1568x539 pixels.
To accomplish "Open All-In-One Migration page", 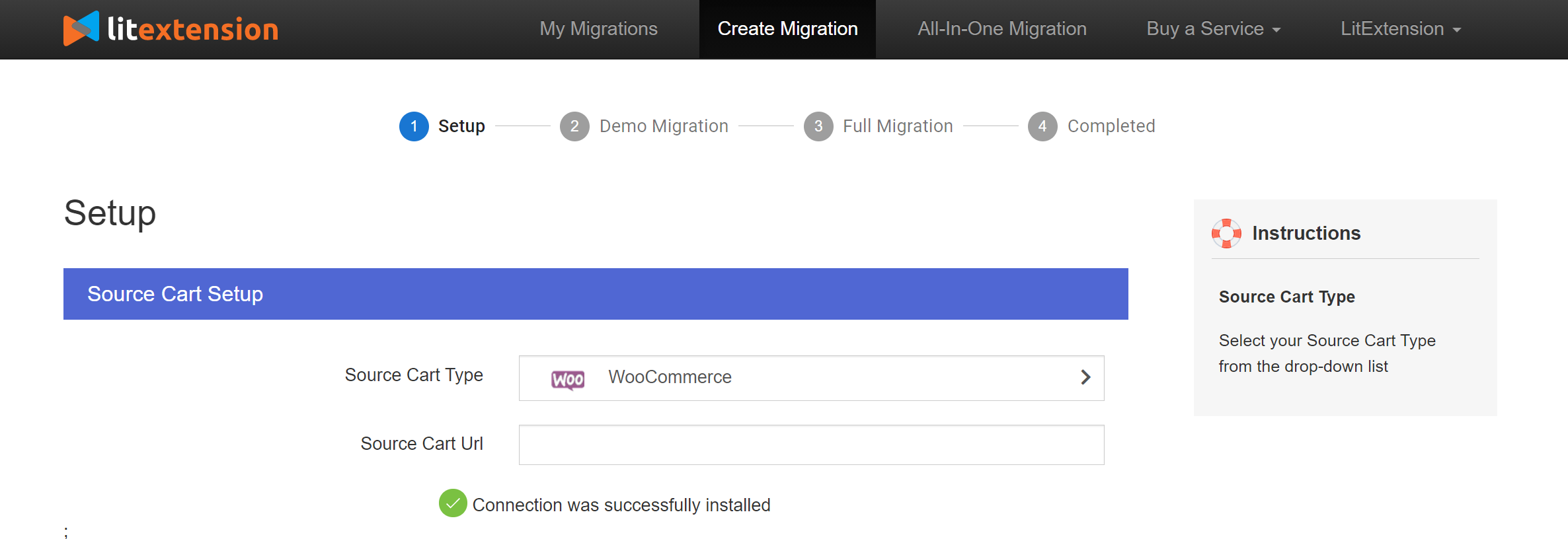I will click(x=1001, y=29).
